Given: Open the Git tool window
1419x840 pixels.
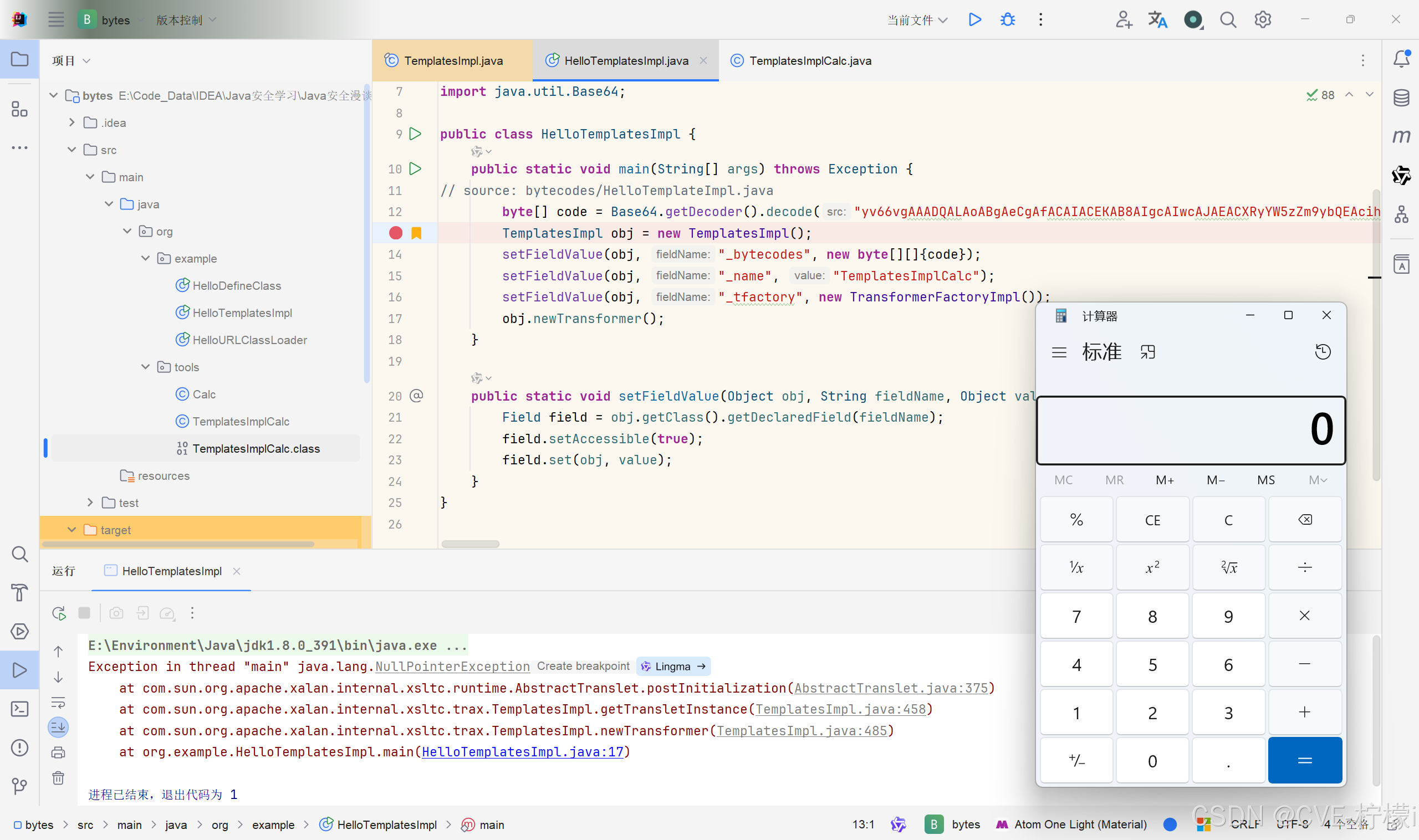Looking at the screenshot, I should click(19, 786).
